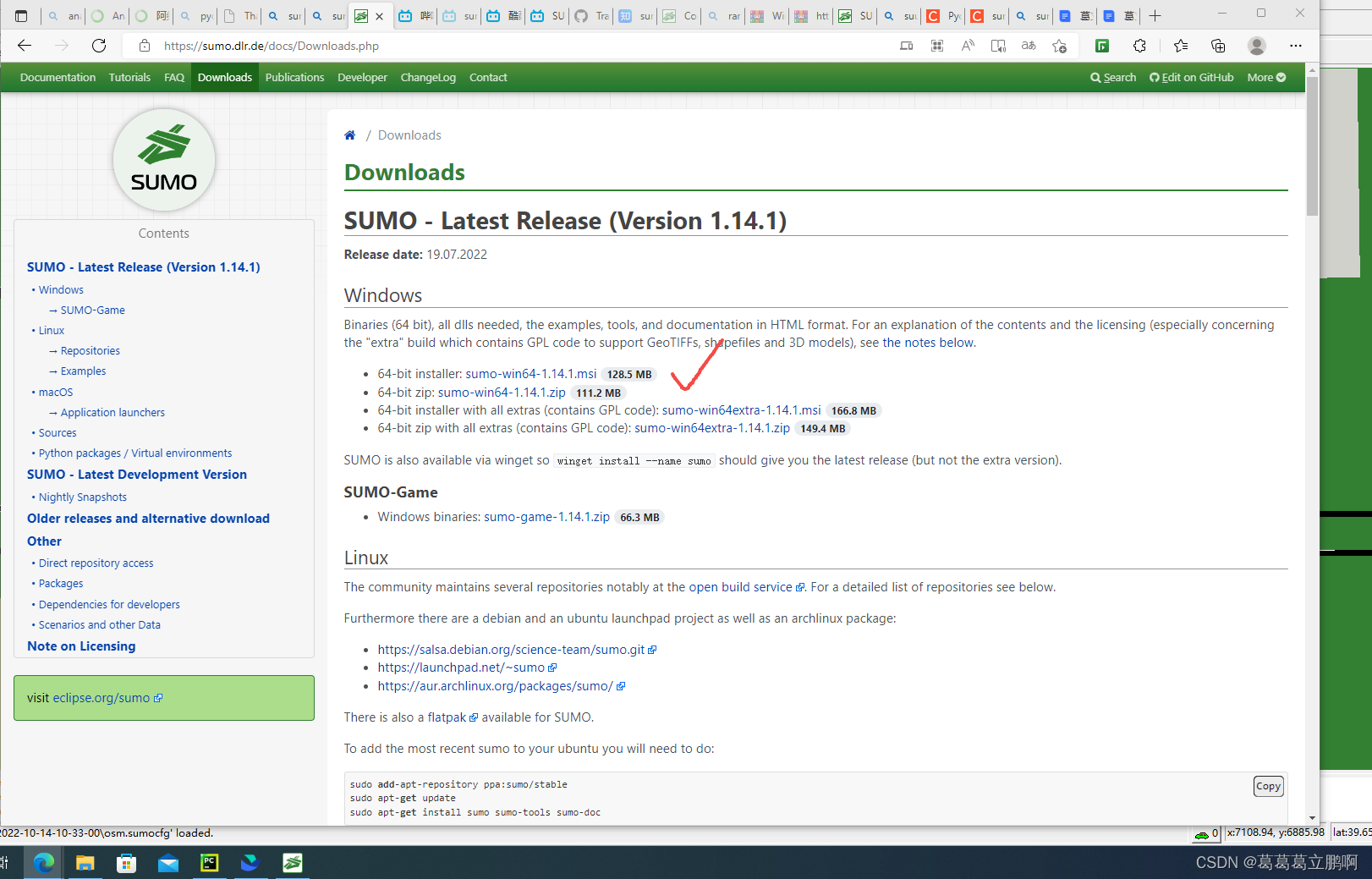Jump to Repositories in Contents sidebar

91,350
